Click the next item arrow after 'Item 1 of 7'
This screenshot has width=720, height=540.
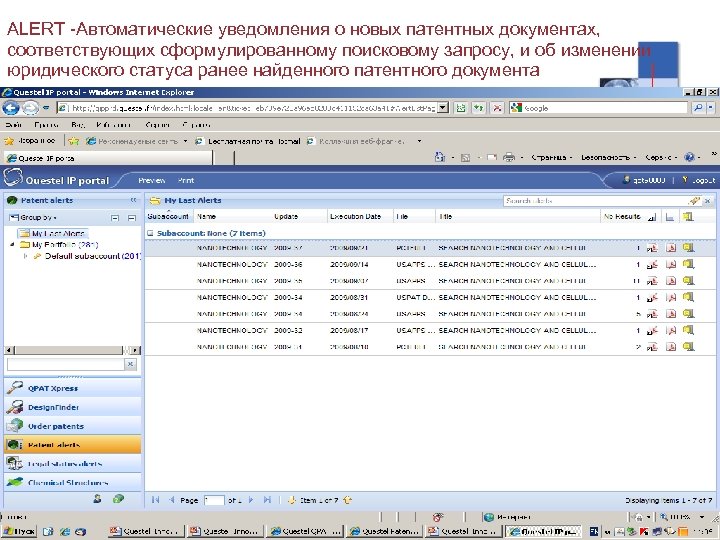click(x=347, y=500)
